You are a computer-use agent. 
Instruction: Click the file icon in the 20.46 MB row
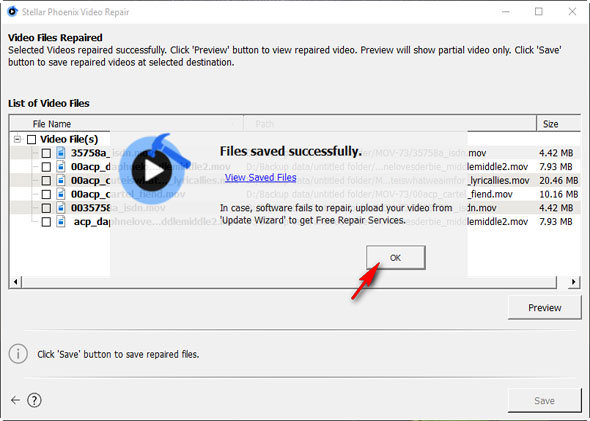tap(61, 180)
